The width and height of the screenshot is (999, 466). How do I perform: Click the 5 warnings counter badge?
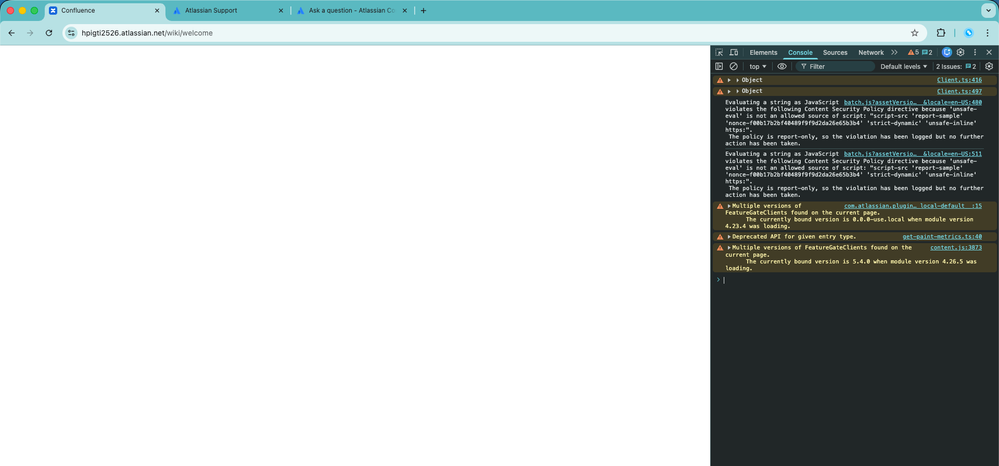point(913,52)
